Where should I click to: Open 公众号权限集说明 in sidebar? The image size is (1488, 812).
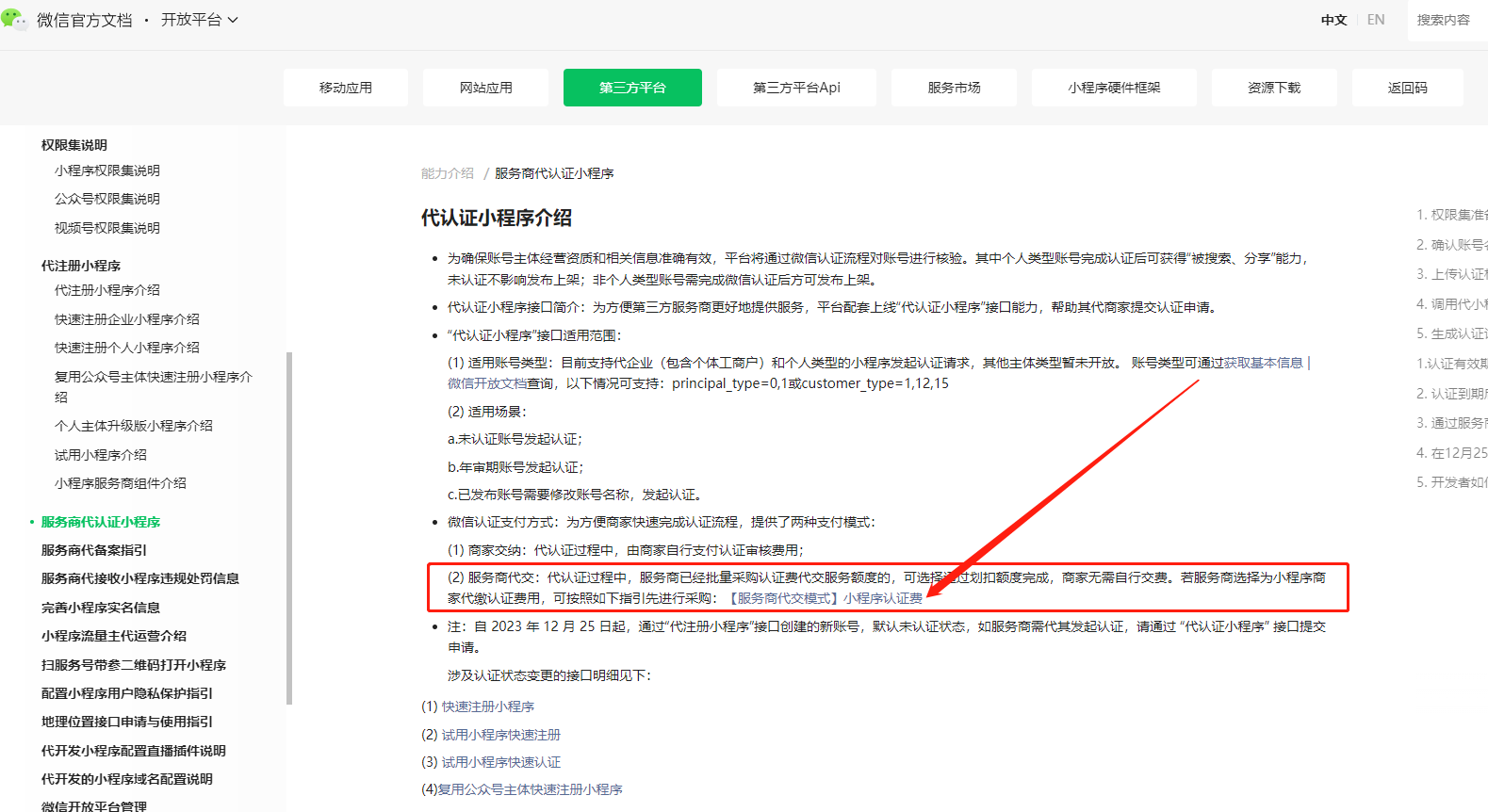[107, 199]
